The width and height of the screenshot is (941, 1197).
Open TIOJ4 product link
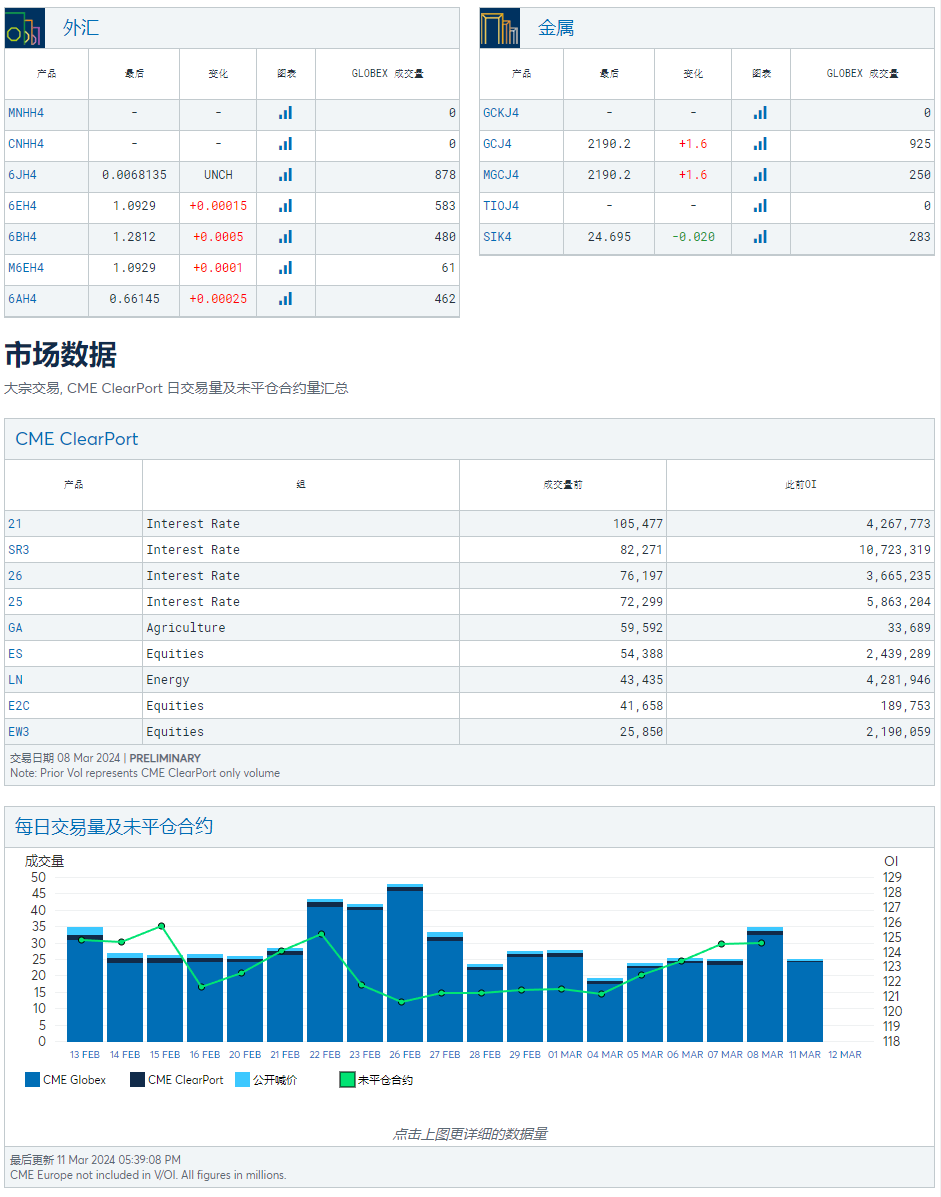[501, 206]
